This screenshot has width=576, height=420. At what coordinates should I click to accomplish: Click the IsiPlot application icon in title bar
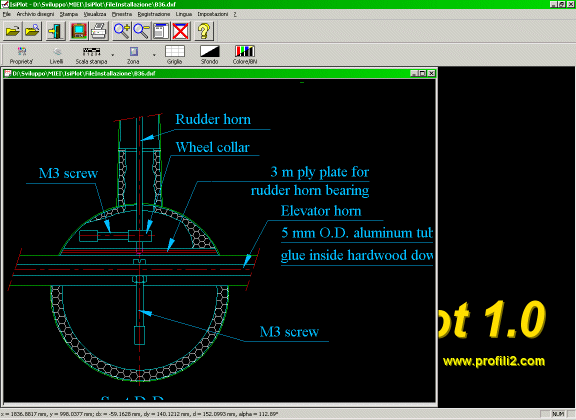point(4,4)
